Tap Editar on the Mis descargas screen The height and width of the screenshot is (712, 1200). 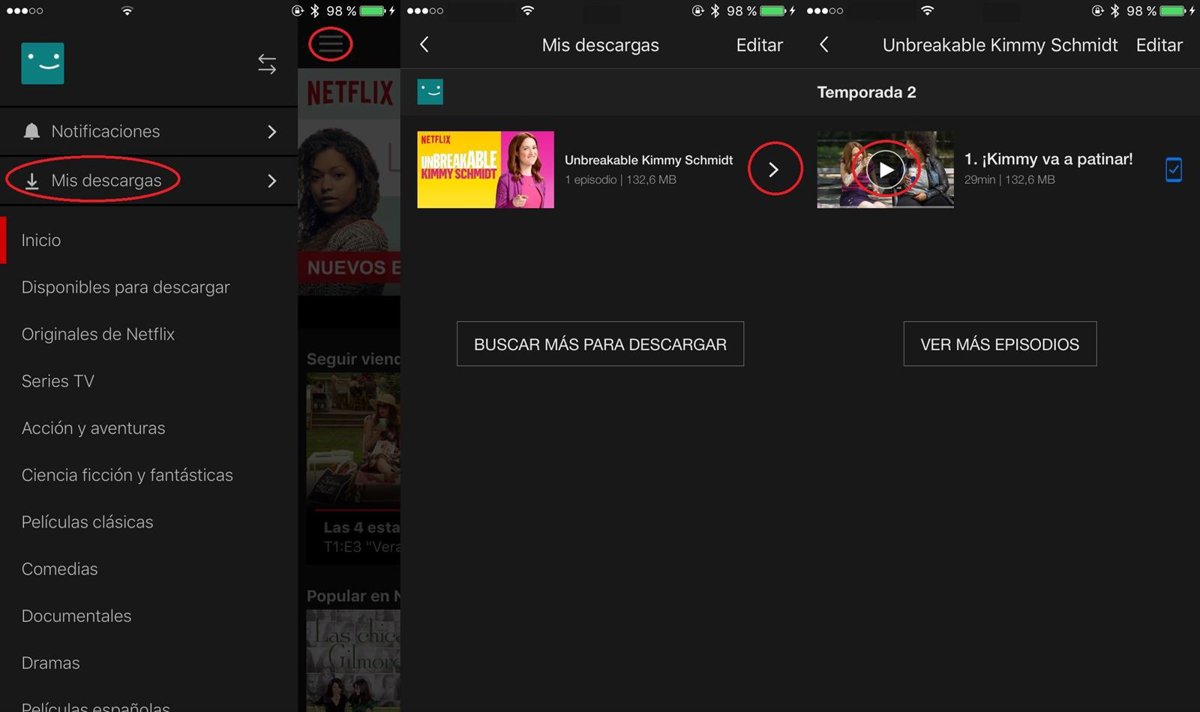pyautogui.click(x=759, y=45)
